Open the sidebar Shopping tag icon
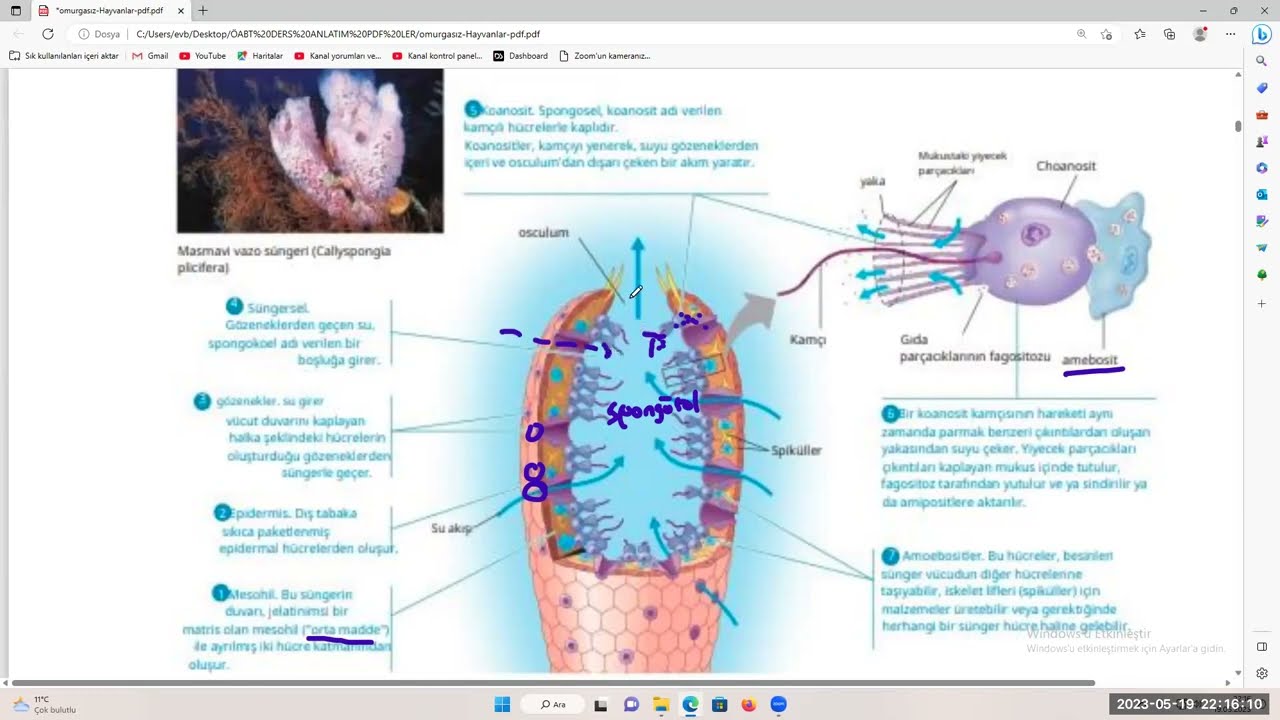This screenshot has width=1280, height=720. click(1262, 88)
